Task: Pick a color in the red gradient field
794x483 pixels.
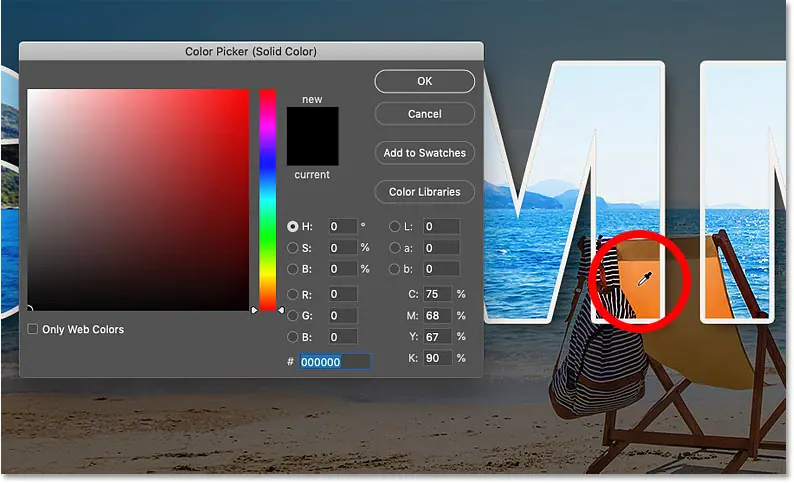Action: pyautogui.click(x=138, y=200)
